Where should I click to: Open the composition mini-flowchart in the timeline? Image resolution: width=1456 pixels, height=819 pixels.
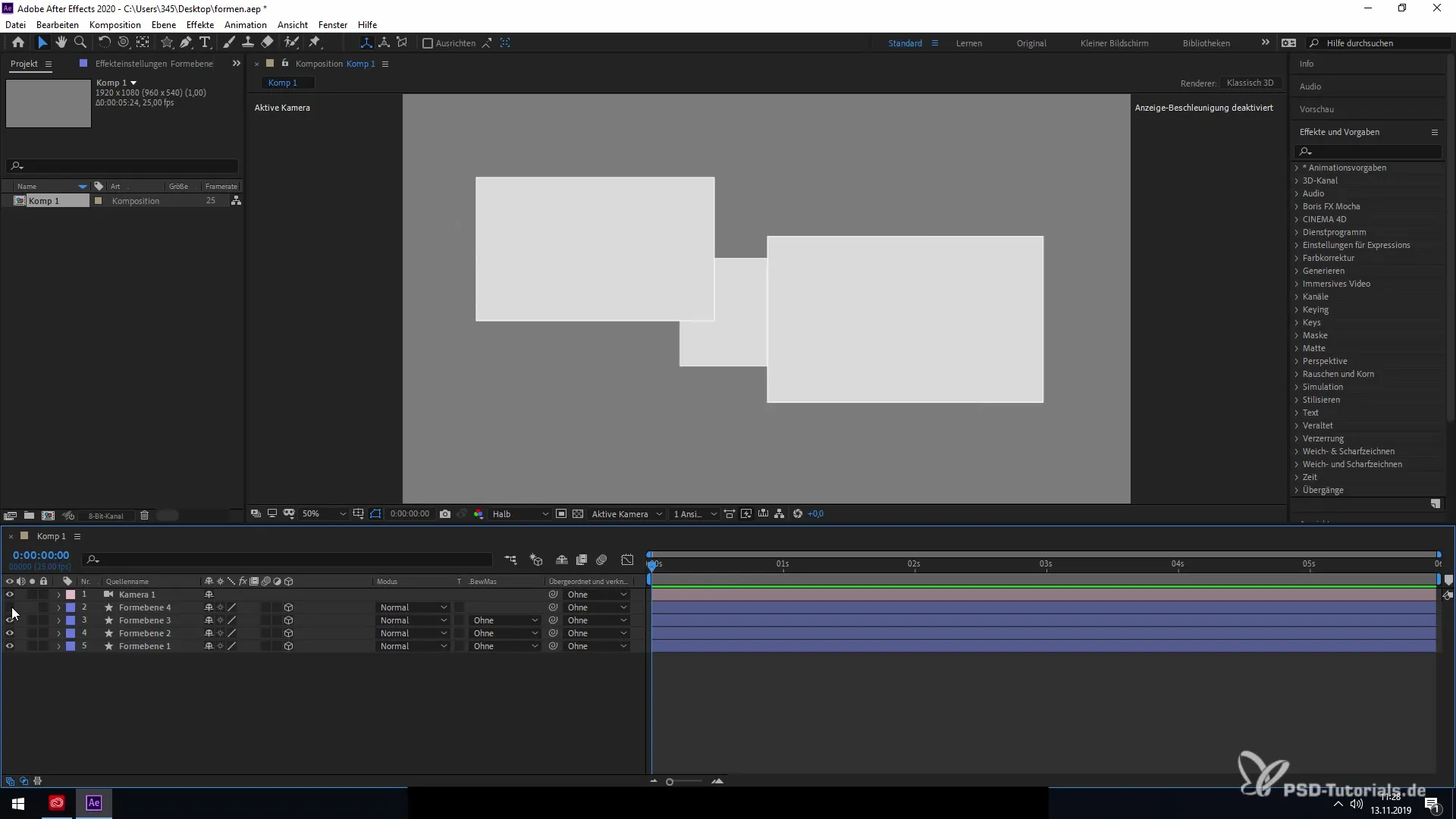tap(511, 560)
